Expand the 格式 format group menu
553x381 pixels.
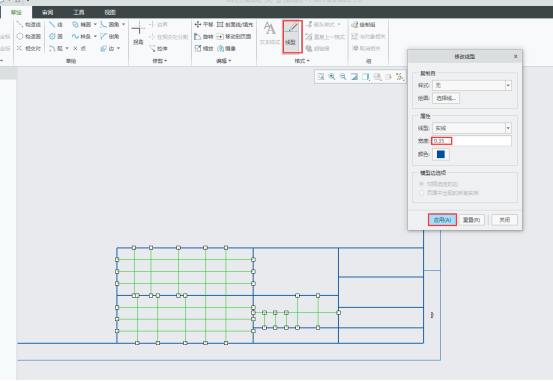tap(302, 61)
